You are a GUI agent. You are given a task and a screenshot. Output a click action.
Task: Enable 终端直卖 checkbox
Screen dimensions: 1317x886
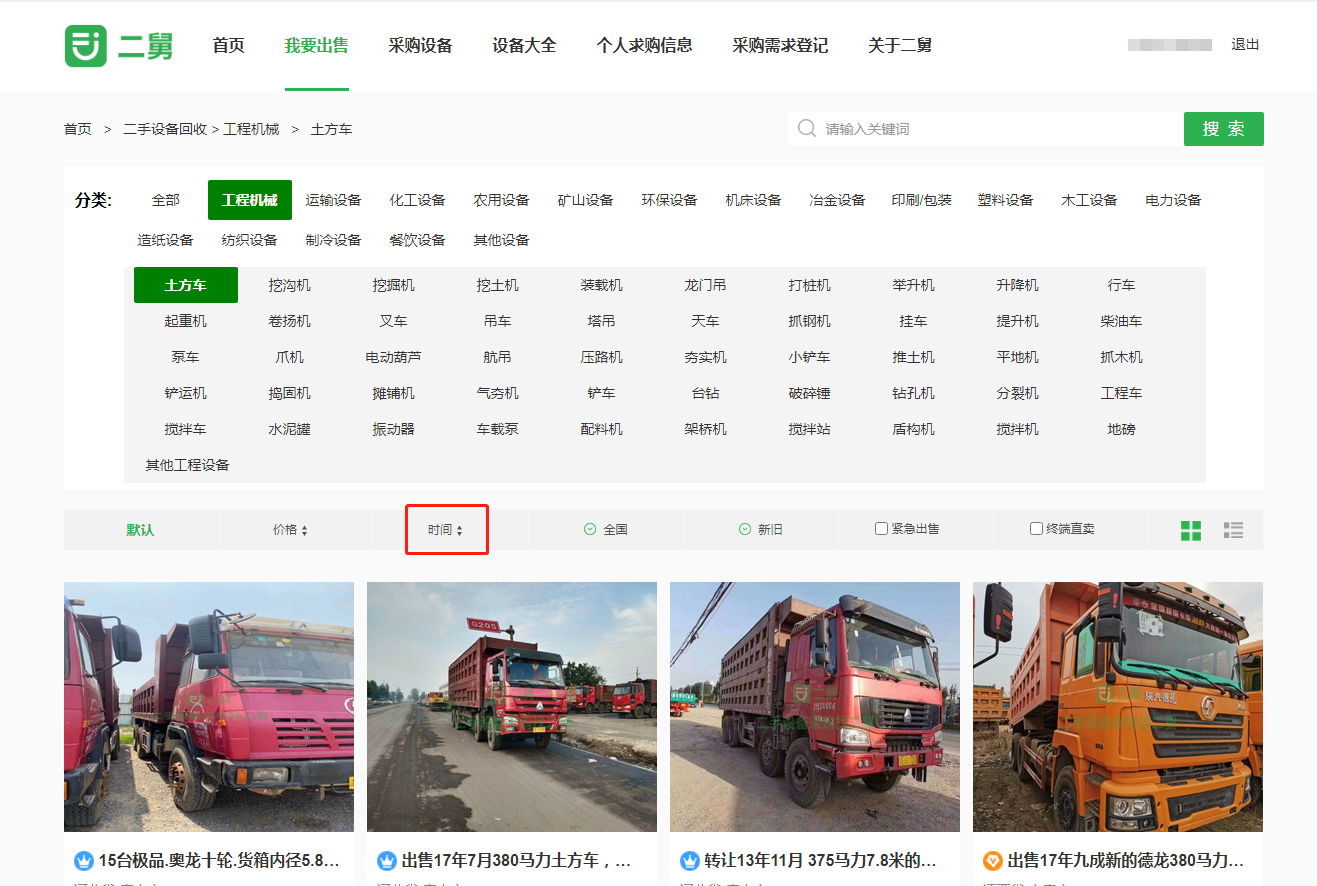click(x=1036, y=529)
